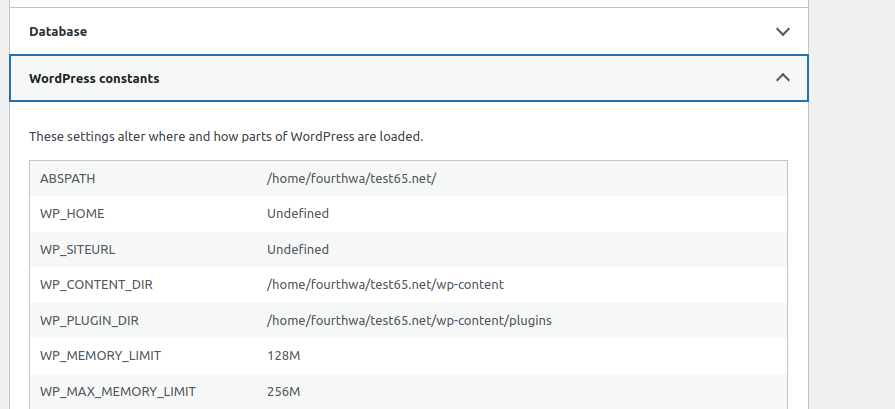This screenshot has width=895, height=409.
Task: Open the Database accordion heading
Action: pos(58,31)
